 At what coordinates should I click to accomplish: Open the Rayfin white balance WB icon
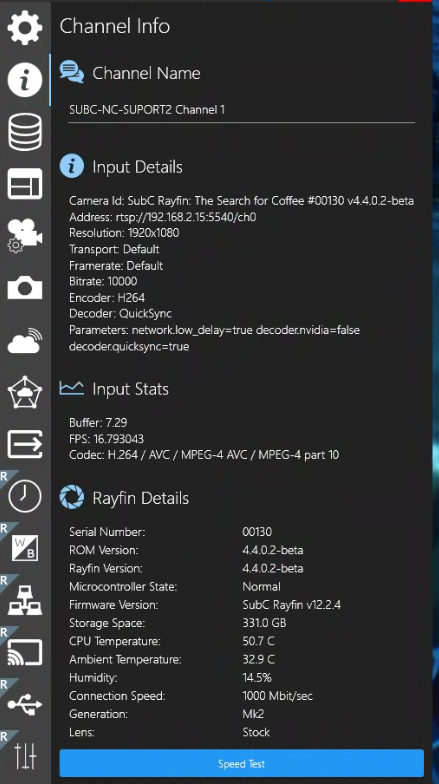[24, 548]
